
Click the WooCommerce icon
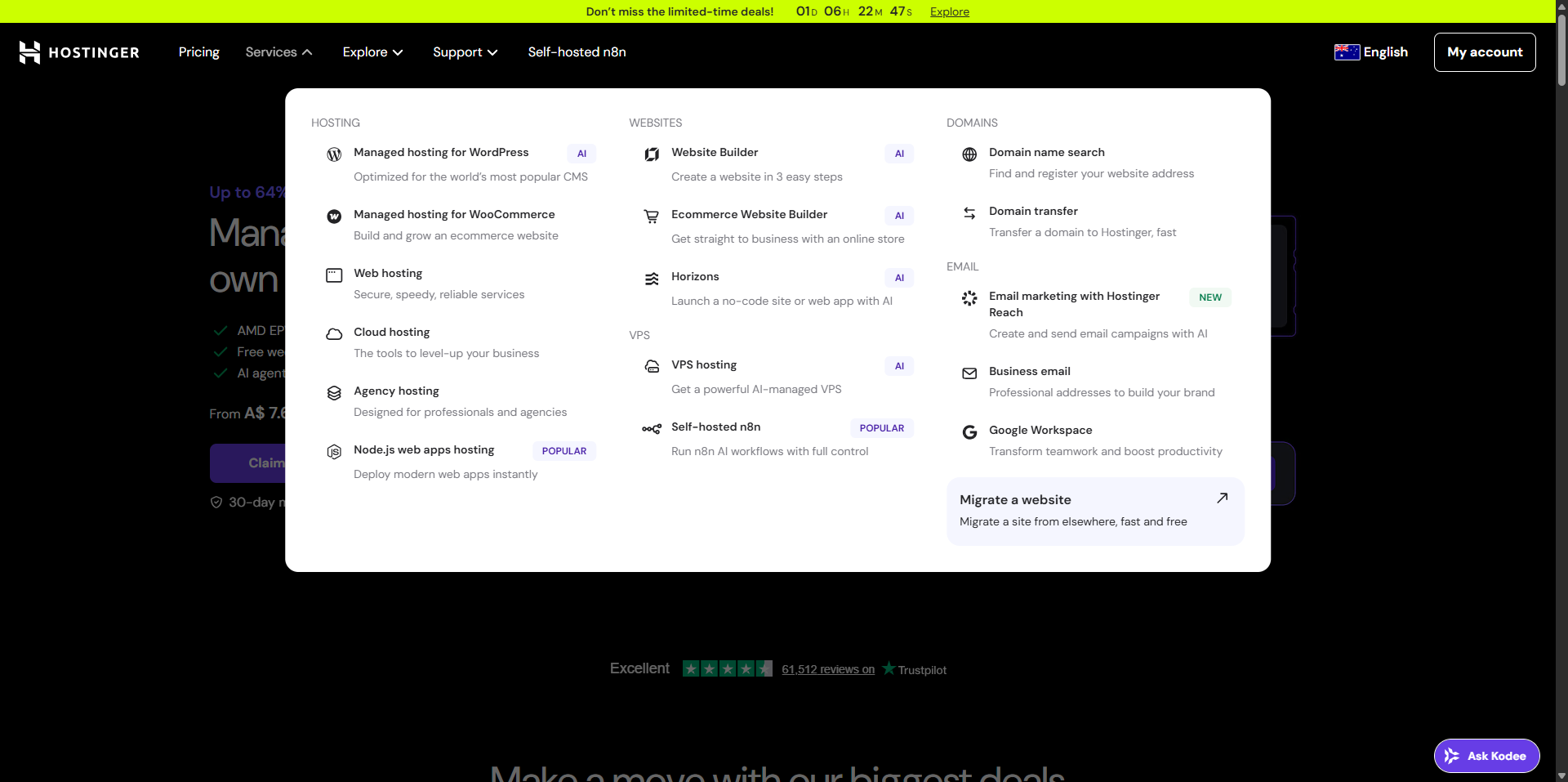point(334,217)
